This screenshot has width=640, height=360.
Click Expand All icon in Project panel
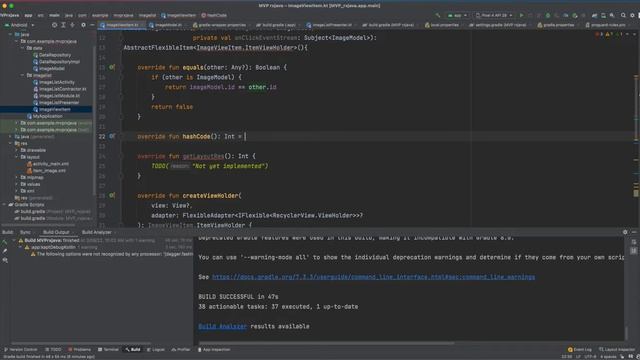click(63, 25)
